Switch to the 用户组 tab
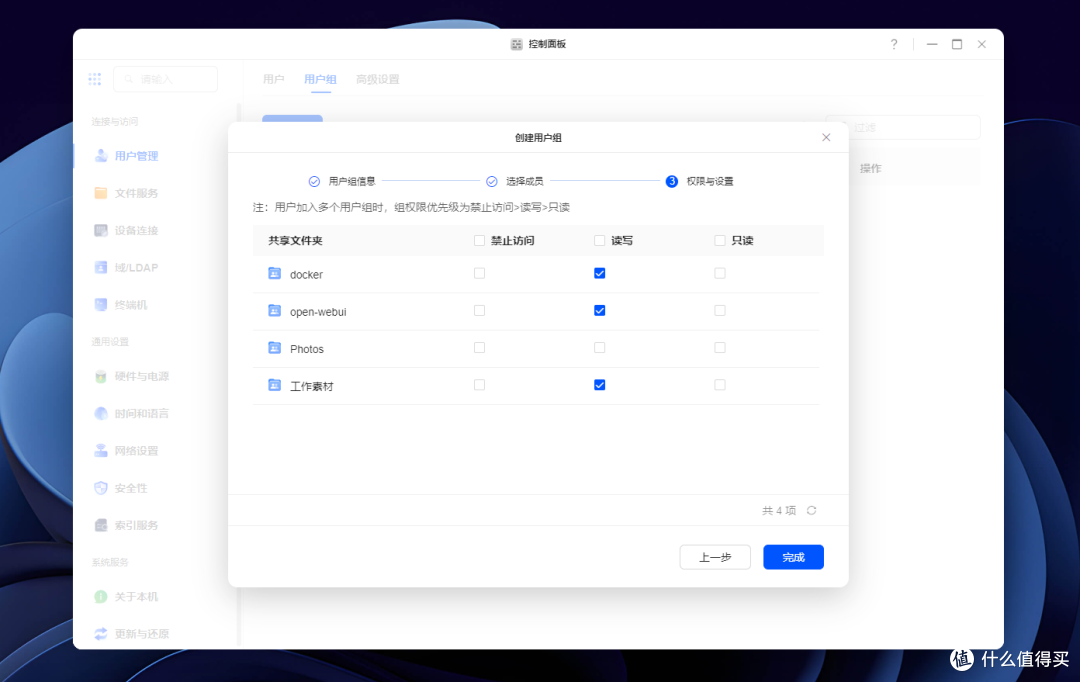 click(320, 79)
